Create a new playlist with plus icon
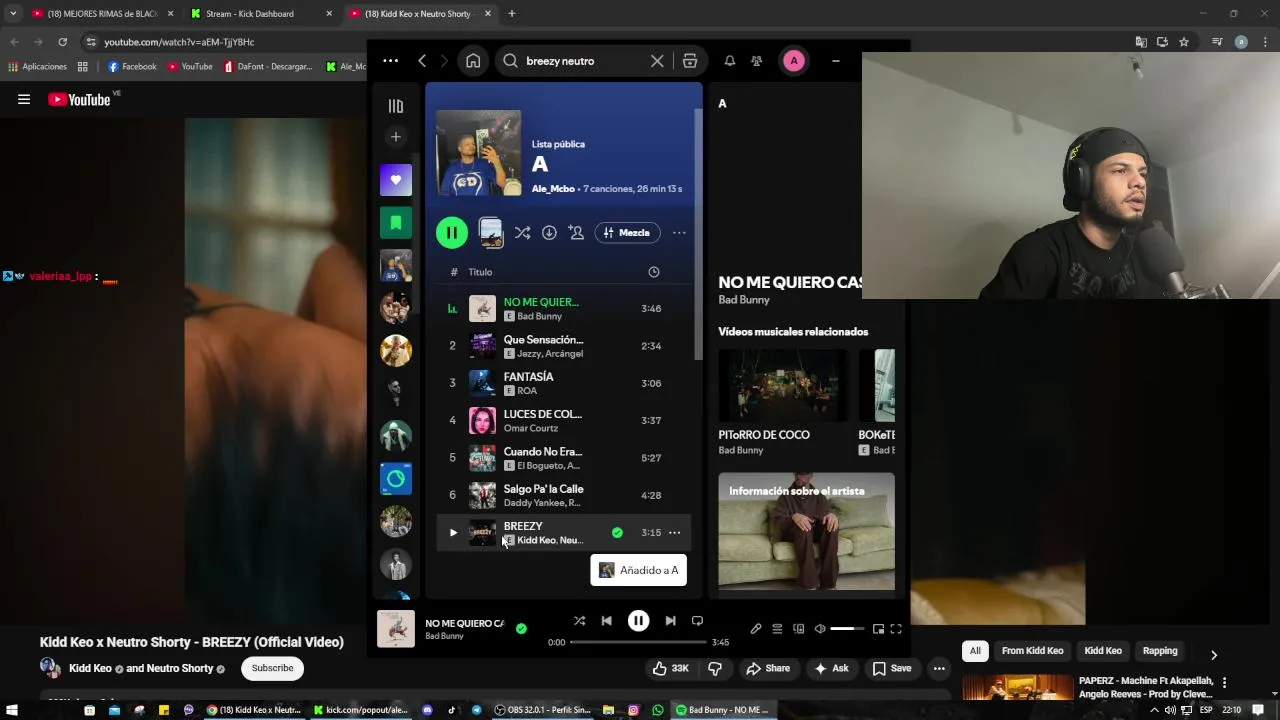Image resolution: width=1280 pixels, height=720 pixels. [x=396, y=137]
